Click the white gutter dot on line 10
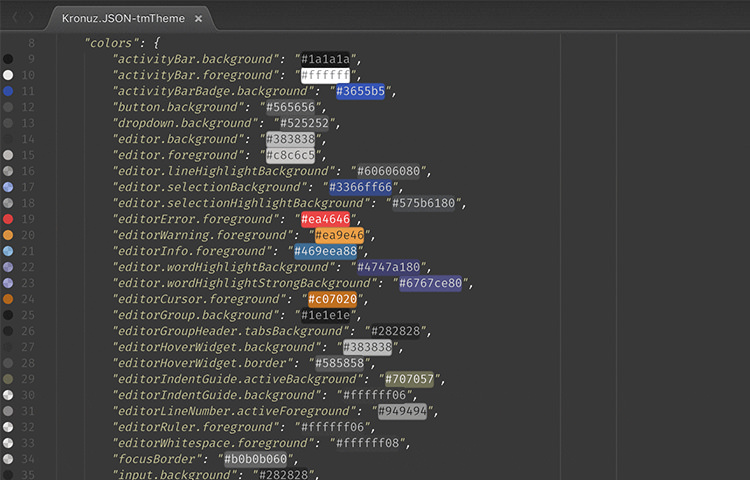The height and width of the screenshot is (480, 750). 8,75
